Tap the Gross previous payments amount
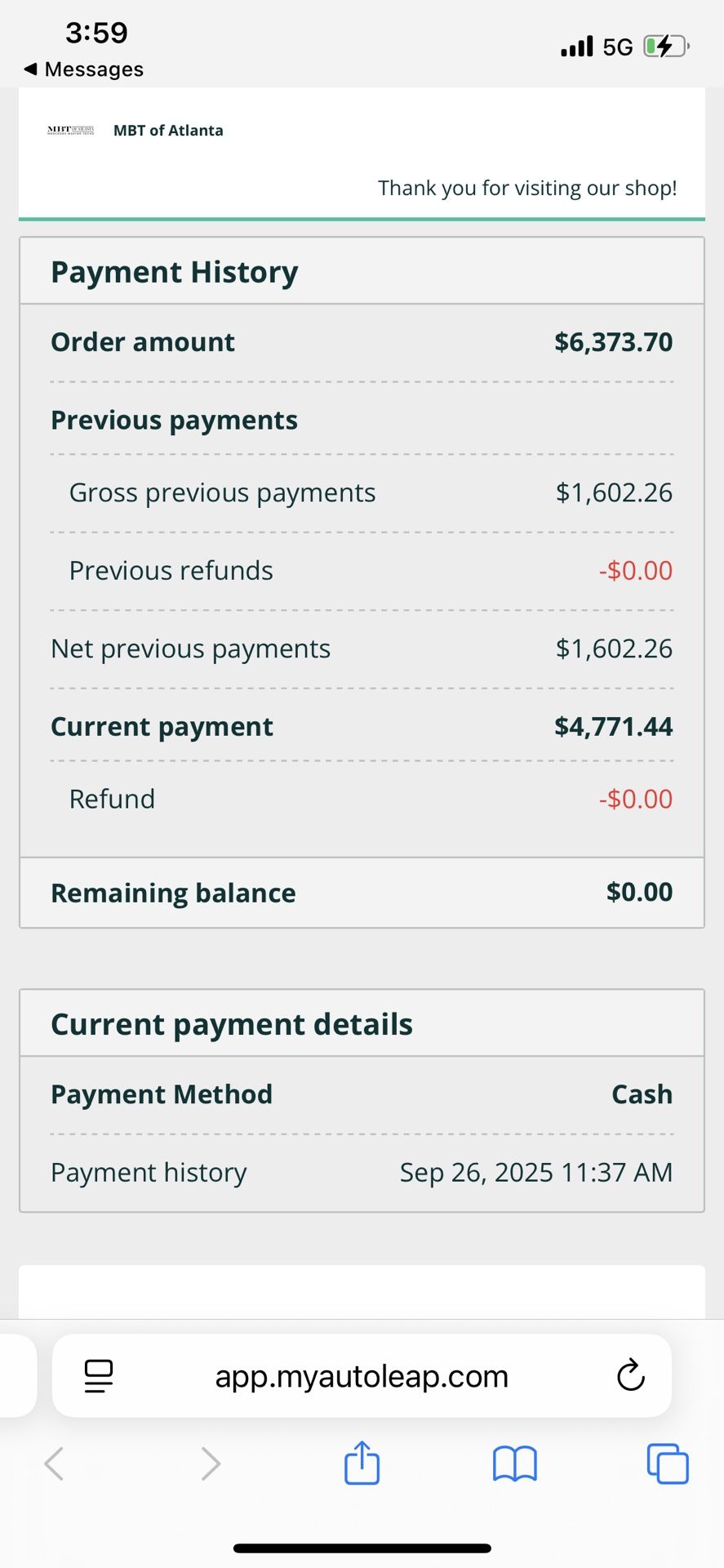The height and width of the screenshot is (1568, 724). (x=614, y=492)
